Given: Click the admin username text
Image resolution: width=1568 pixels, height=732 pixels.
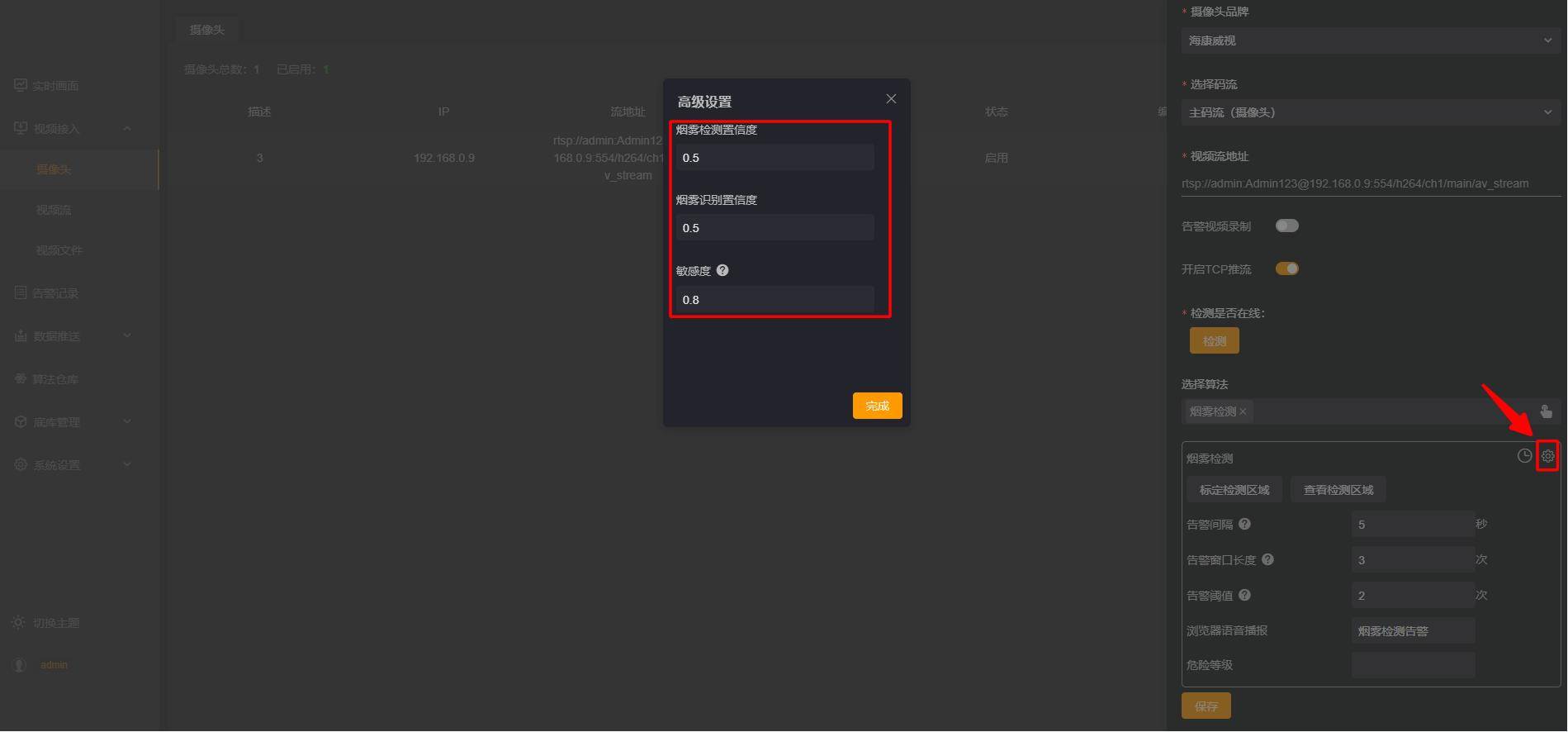Looking at the screenshot, I should tap(54, 665).
